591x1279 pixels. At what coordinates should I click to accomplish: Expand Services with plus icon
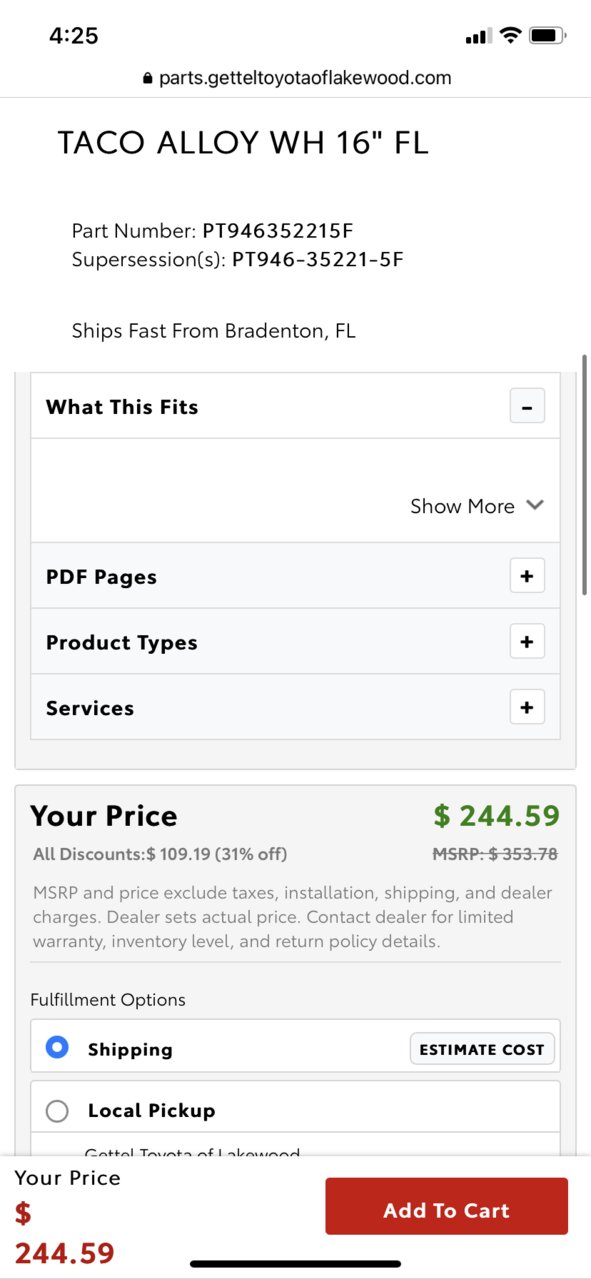pos(527,707)
